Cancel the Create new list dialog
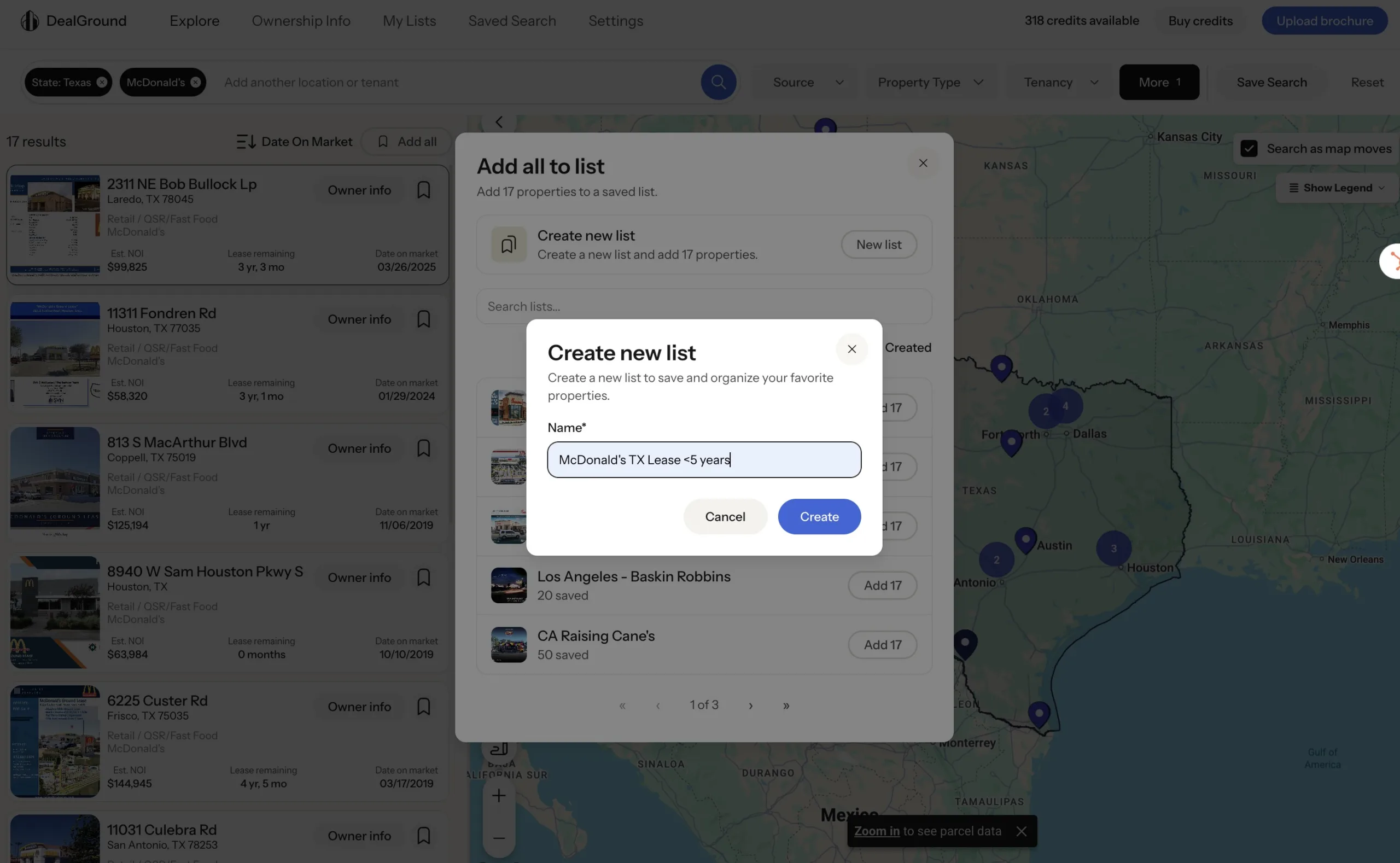The height and width of the screenshot is (863, 1400). 724,517
